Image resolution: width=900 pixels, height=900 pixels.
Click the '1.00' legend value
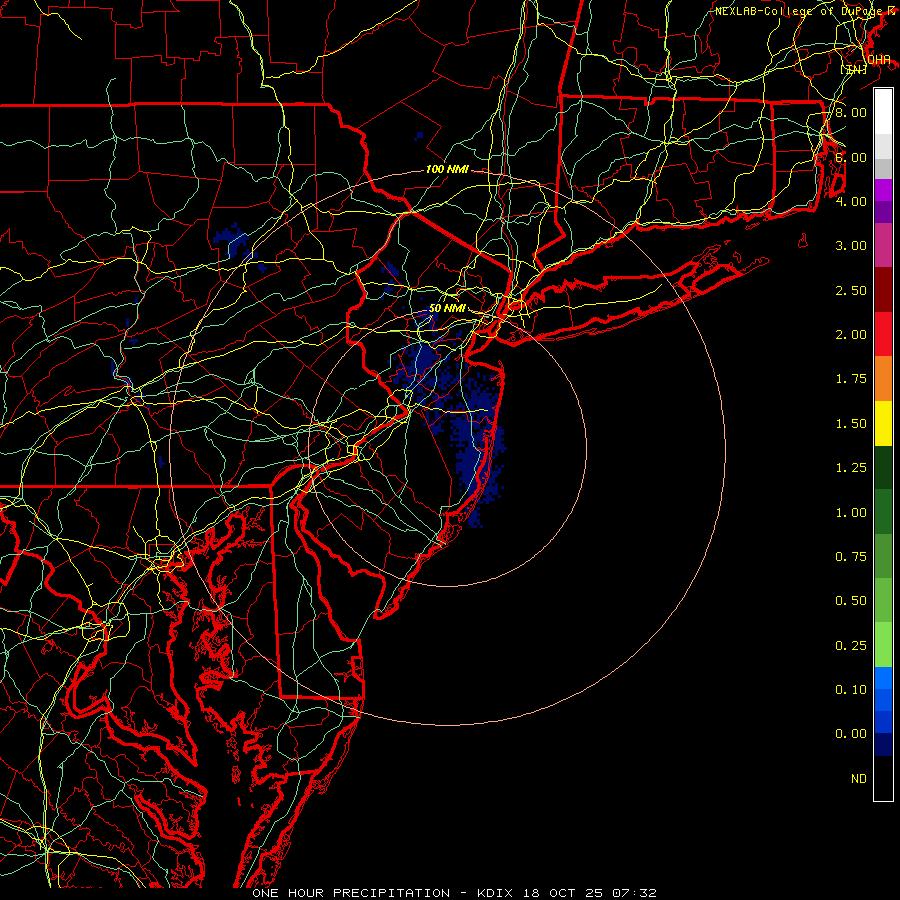[851, 513]
